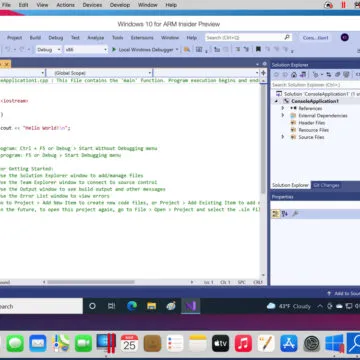This screenshot has width=360, height=360.
Task: Click the Windows taskbar search box
Action: pyautogui.click(x=41, y=306)
